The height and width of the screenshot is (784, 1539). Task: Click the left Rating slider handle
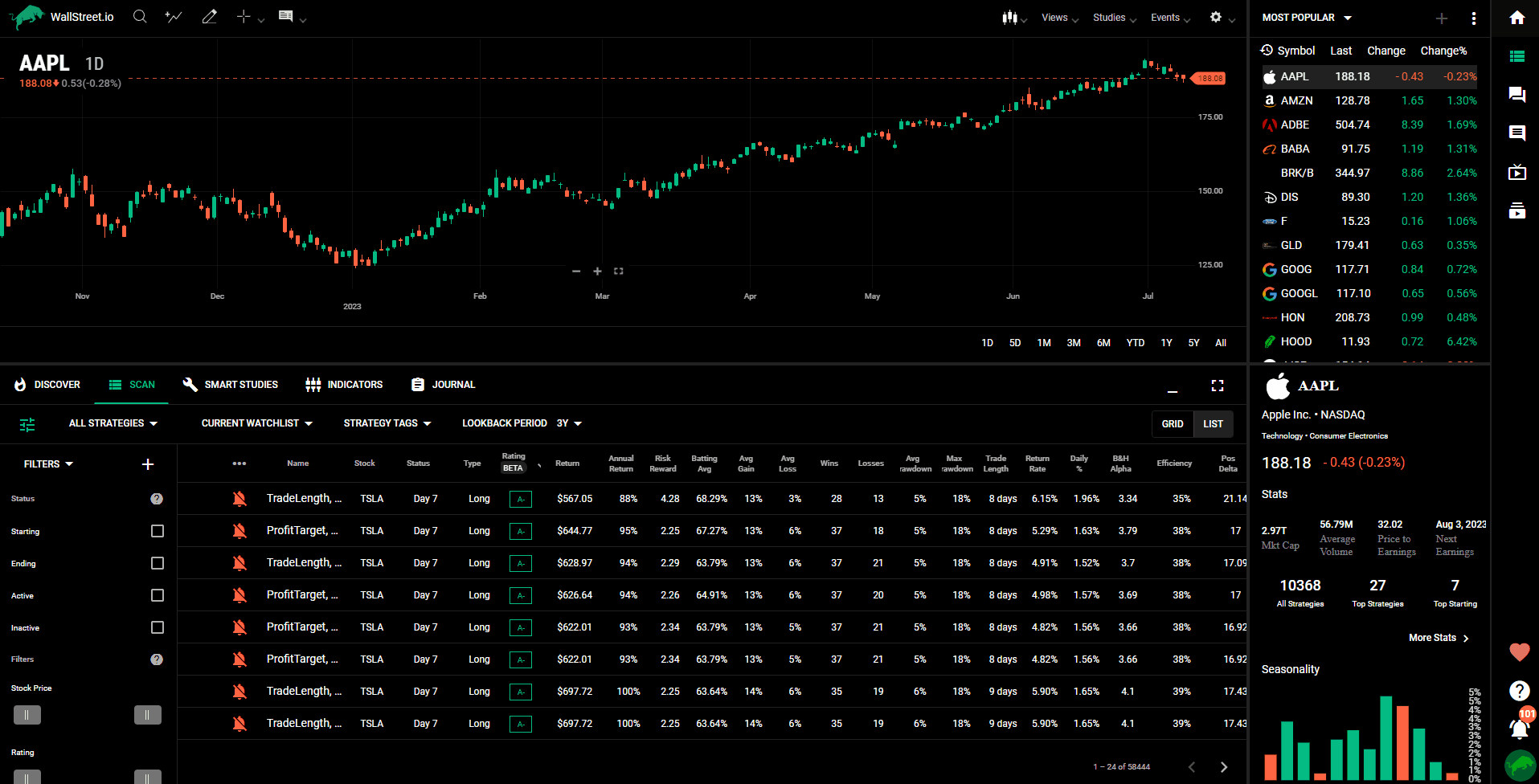(27, 777)
